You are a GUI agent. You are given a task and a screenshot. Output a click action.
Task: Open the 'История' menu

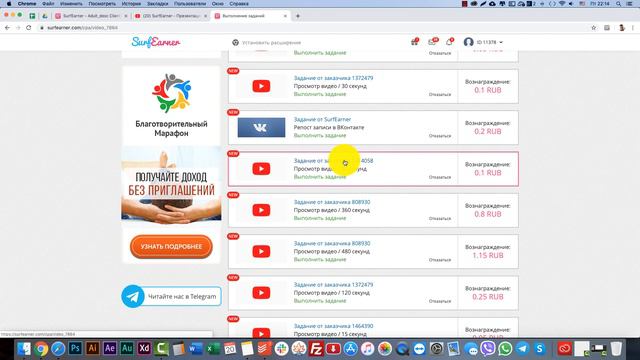click(x=131, y=4)
